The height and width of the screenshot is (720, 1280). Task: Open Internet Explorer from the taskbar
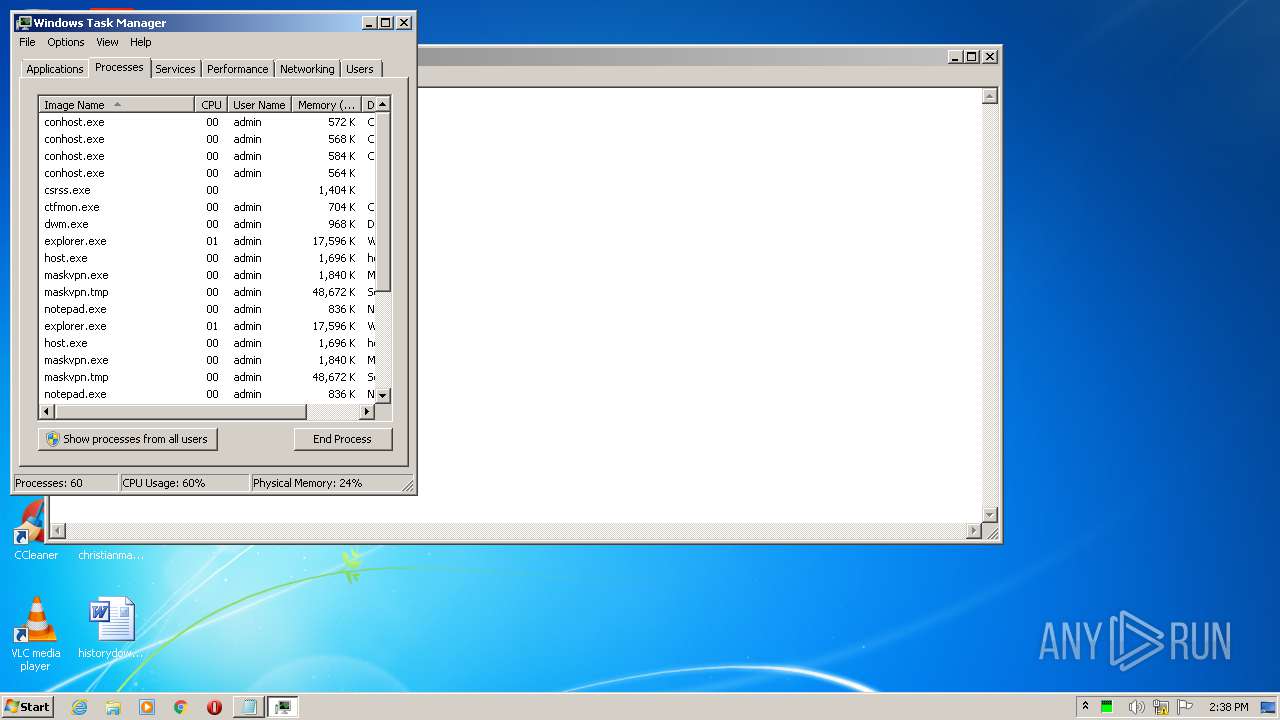coord(80,707)
